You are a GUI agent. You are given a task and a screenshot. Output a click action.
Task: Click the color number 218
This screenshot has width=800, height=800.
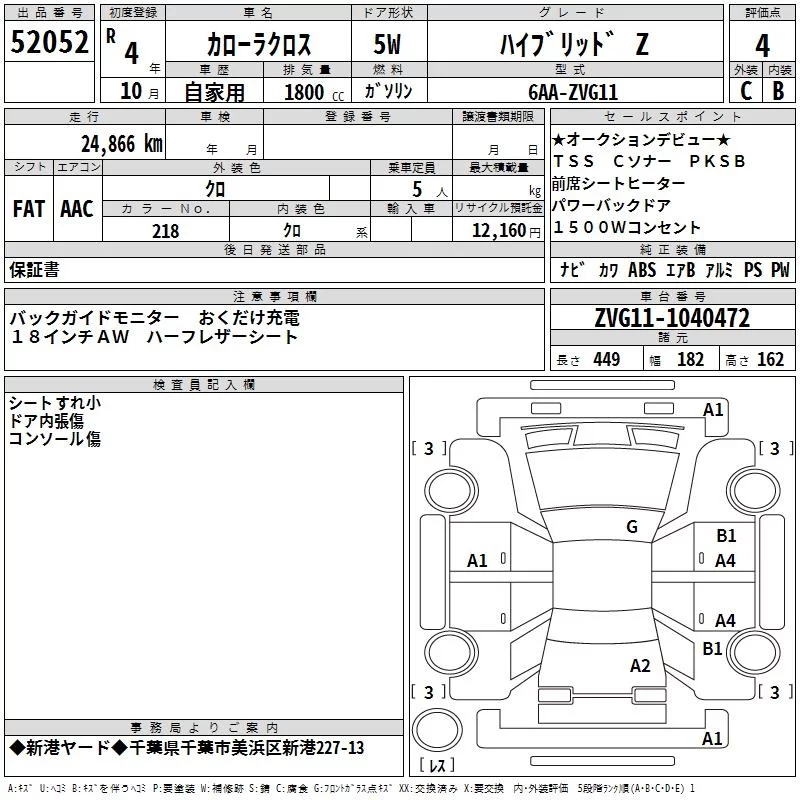coord(165,231)
